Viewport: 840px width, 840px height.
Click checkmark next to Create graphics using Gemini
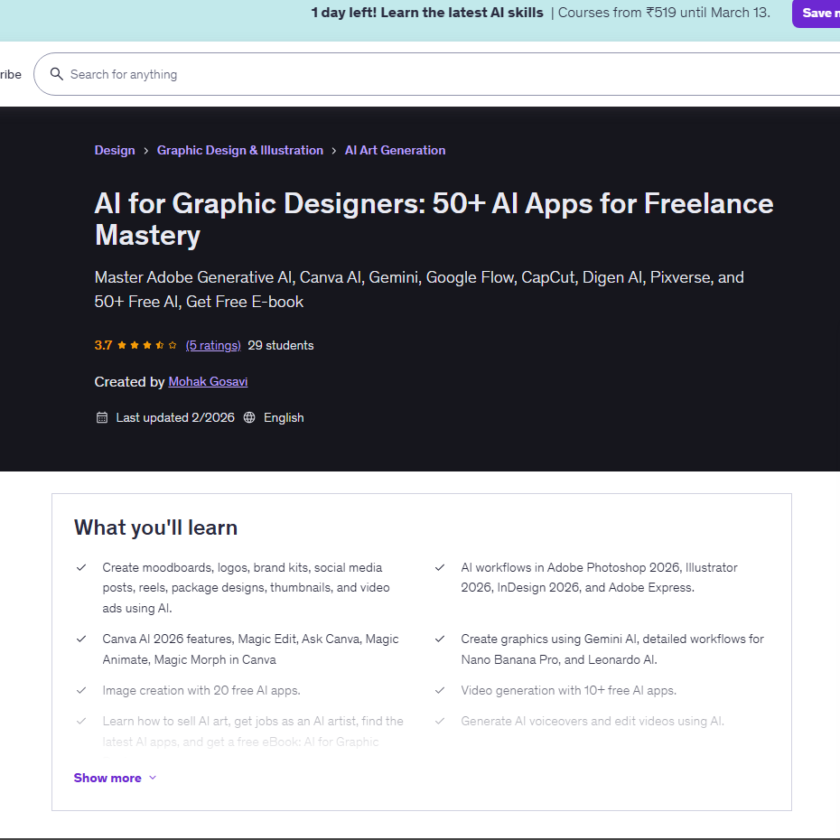coord(440,639)
